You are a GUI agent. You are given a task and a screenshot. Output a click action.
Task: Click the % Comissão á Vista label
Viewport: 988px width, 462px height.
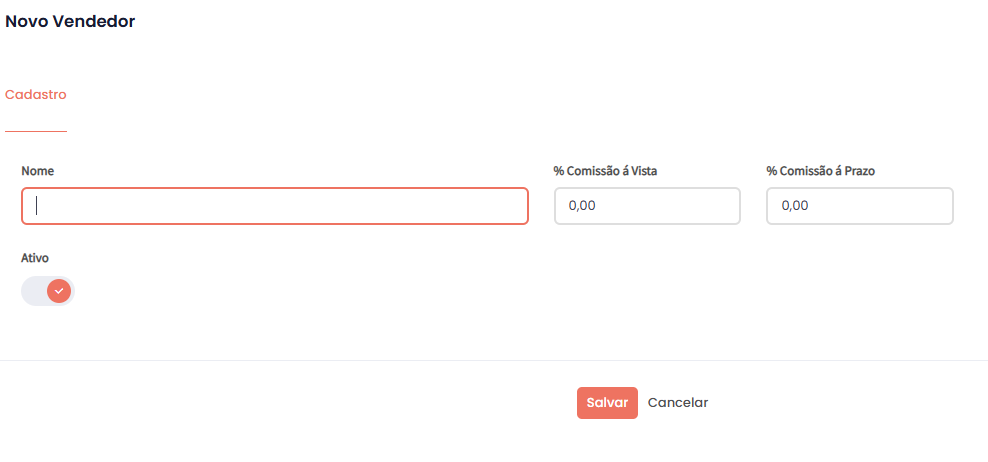(605, 171)
